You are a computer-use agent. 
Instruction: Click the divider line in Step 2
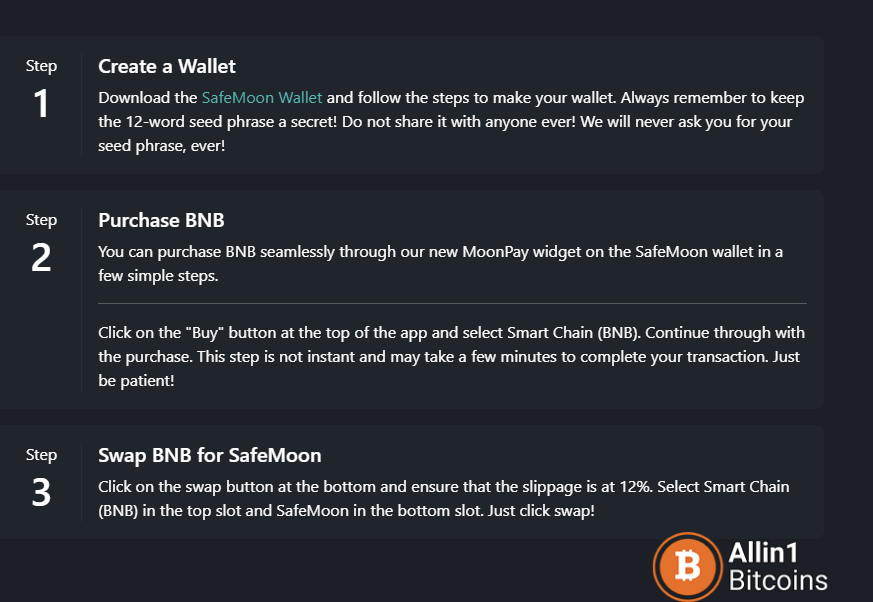click(452, 304)
